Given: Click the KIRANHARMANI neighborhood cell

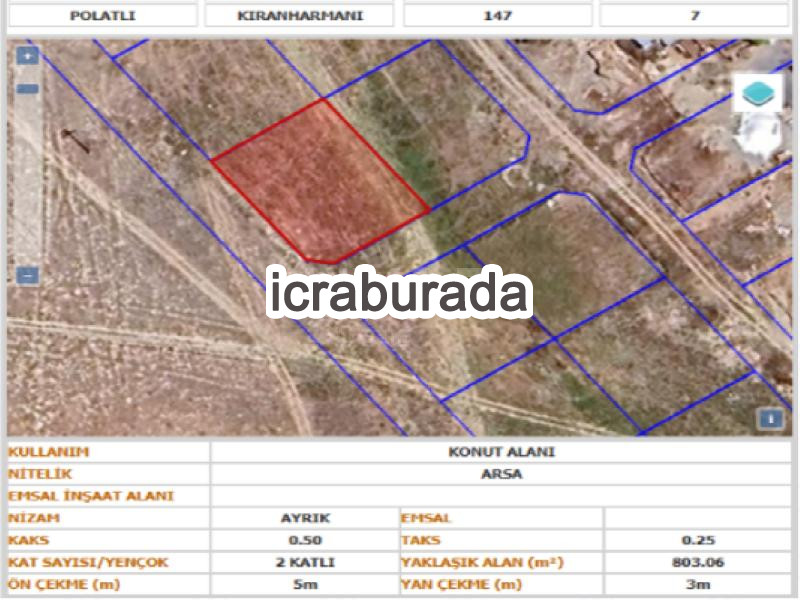Looking at the screenshot, I should coord(299,15).
